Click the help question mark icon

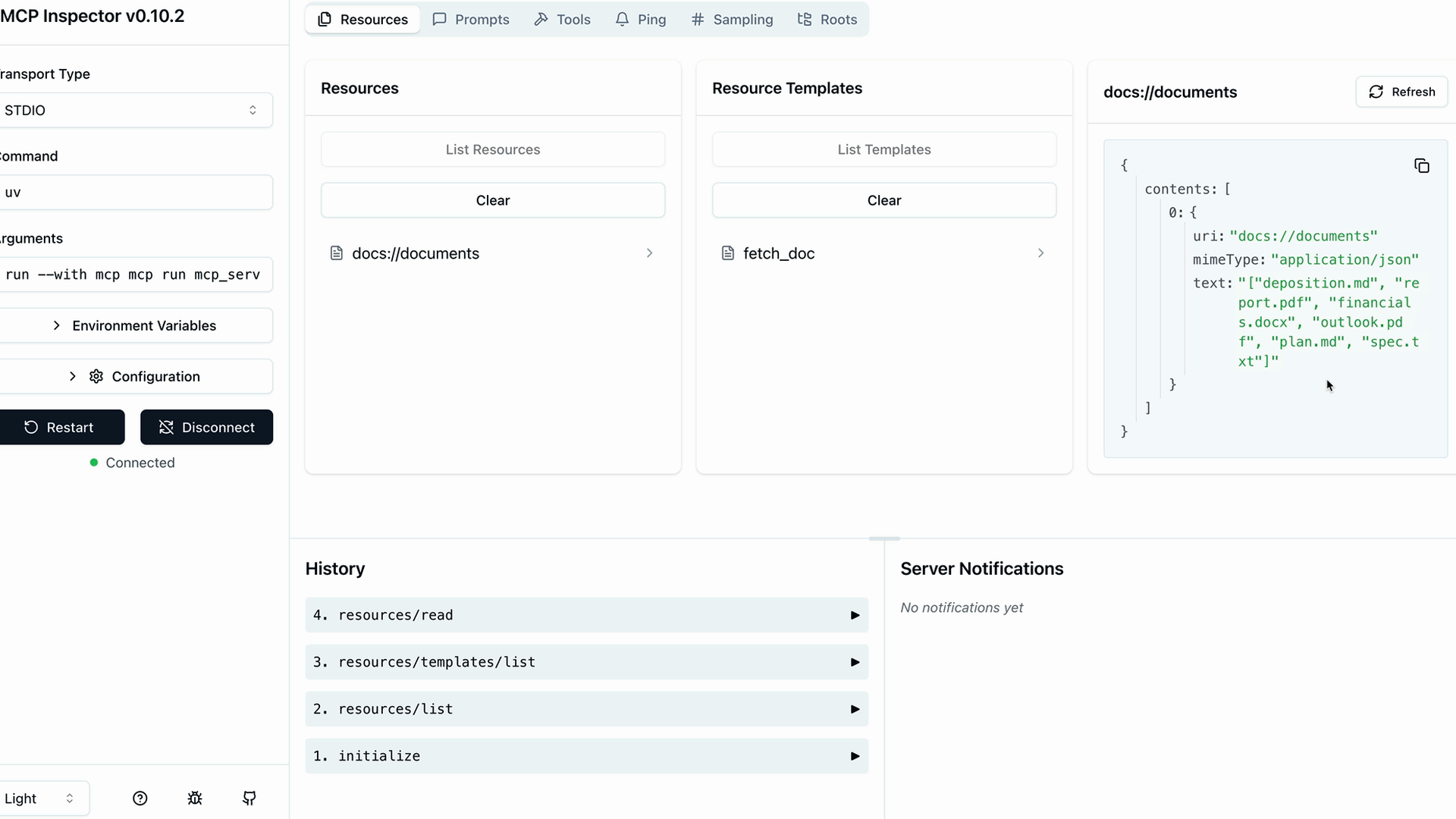coord(140,798)
